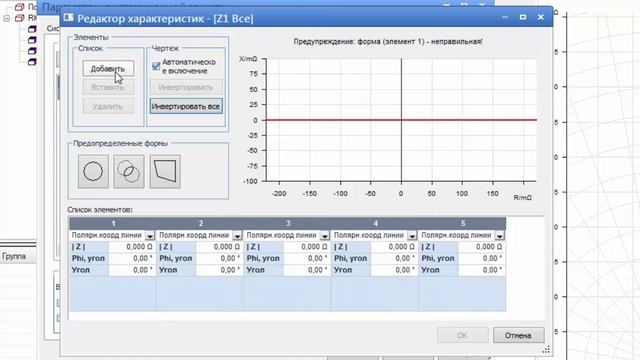The image size is (640, 360).
Task: Click the warning text above the chart
Action: pyautogui.click(x=388, y=42)
